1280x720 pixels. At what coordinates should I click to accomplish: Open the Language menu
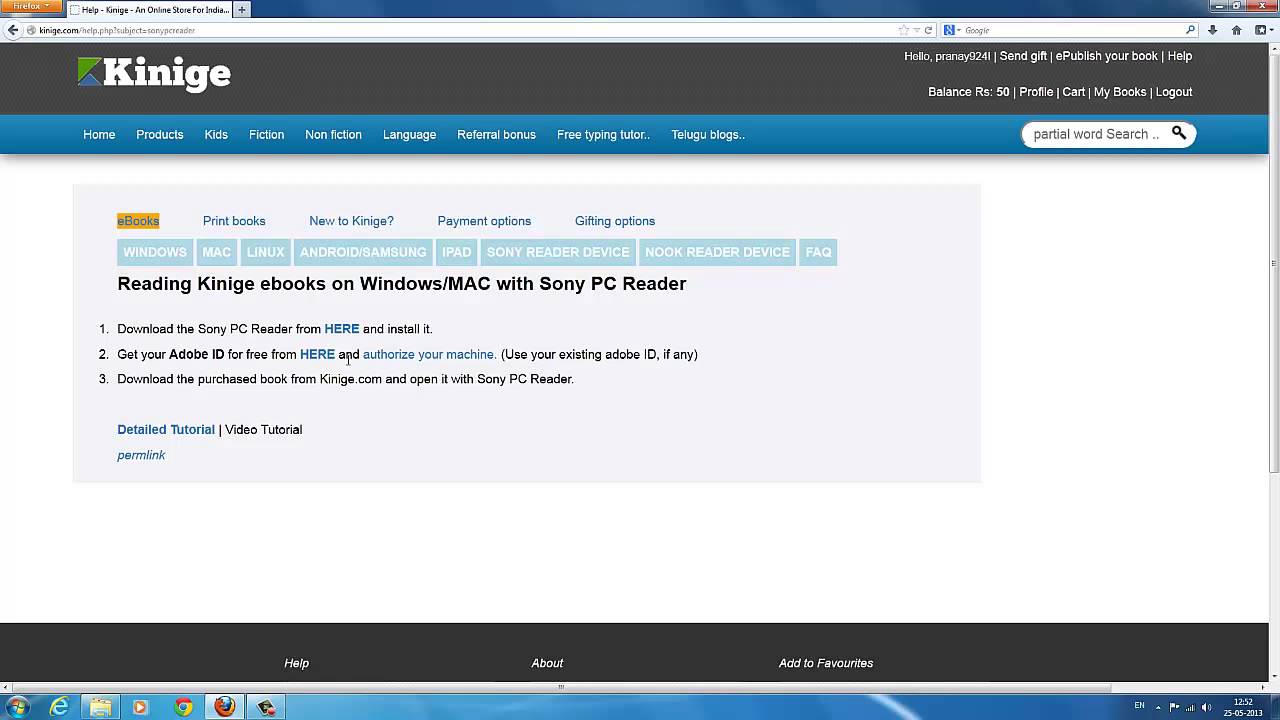(409, 134)
